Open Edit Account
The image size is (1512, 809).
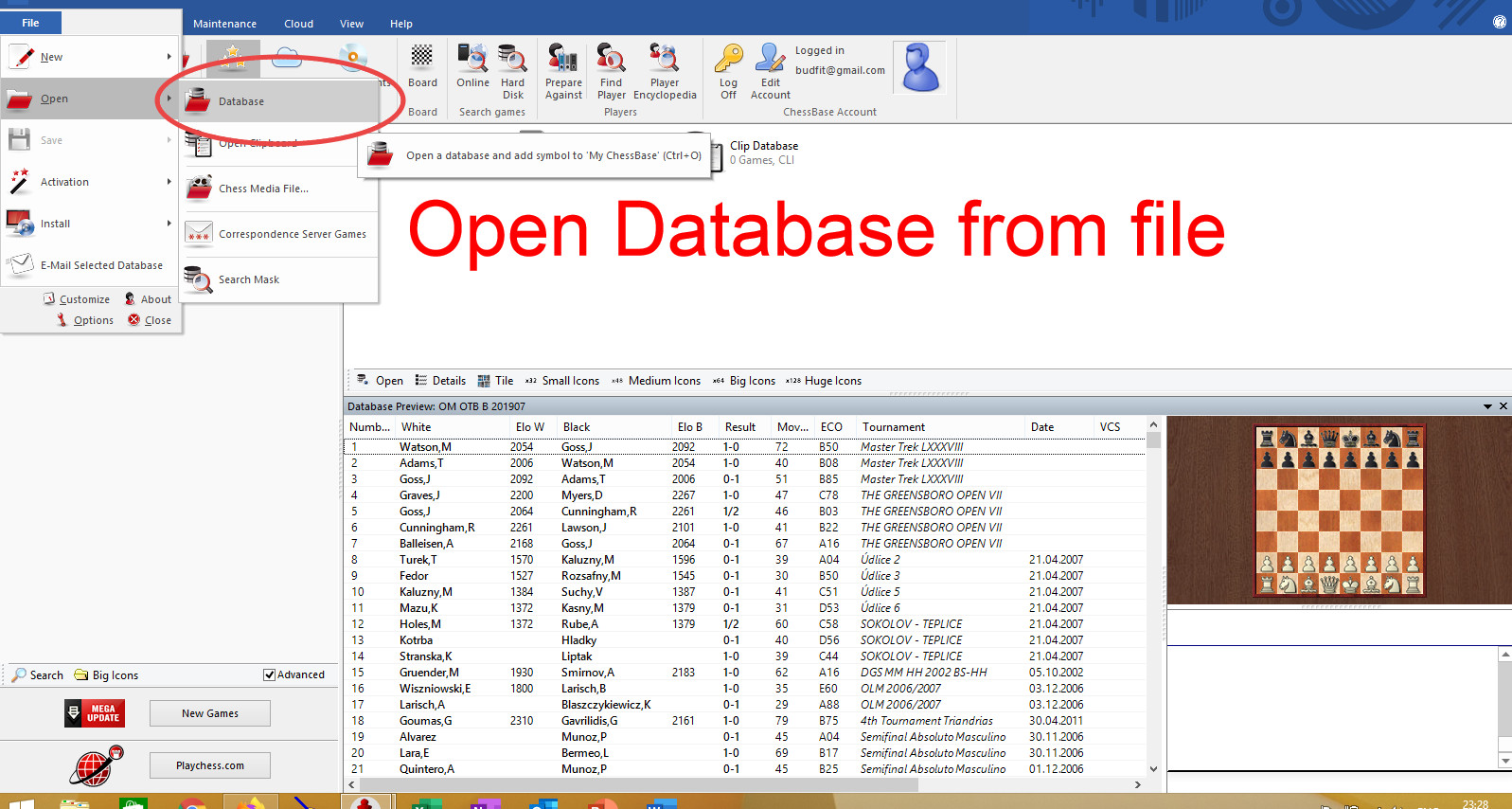coord(771,71)
